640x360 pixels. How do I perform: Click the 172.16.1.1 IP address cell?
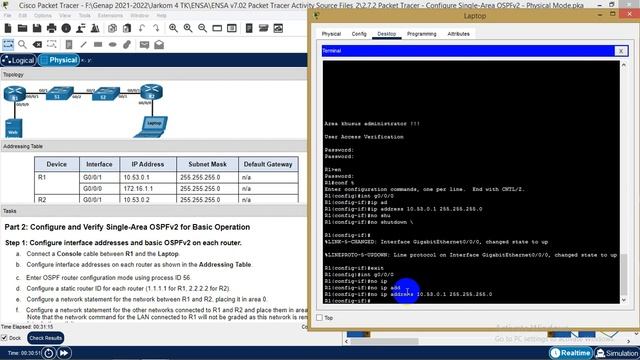[x=148, y=189]
